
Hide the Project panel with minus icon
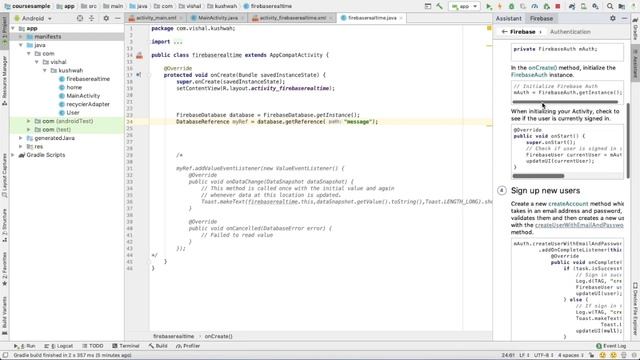point(118,18)
